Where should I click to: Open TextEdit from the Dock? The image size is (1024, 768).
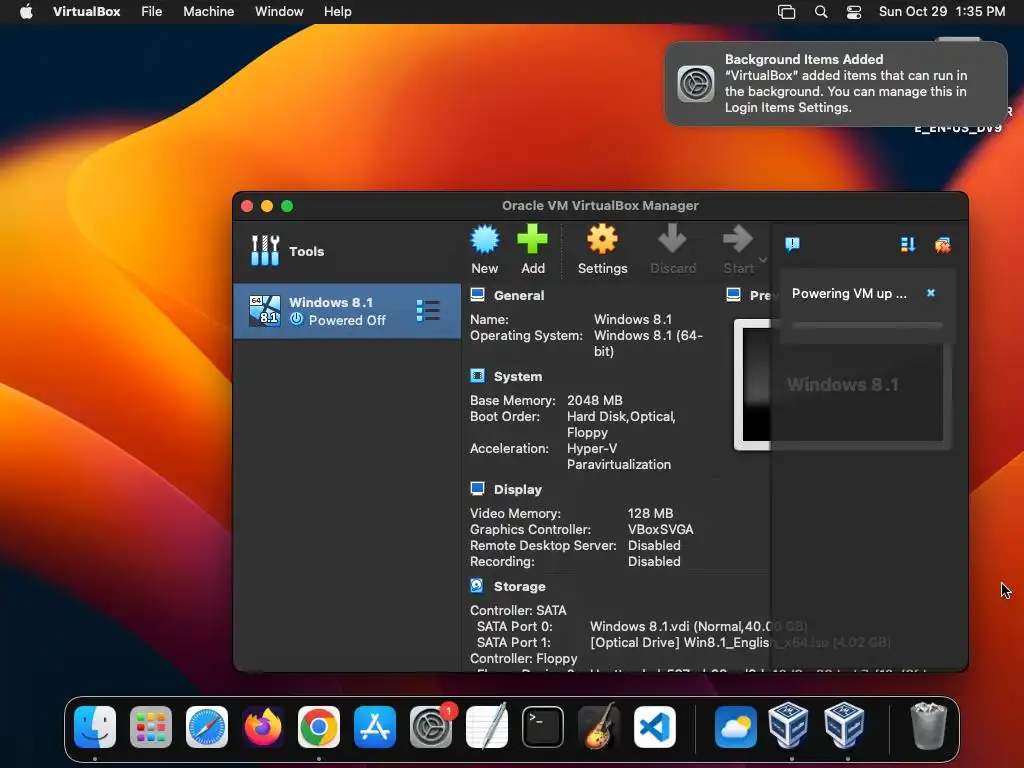(487, 727)
